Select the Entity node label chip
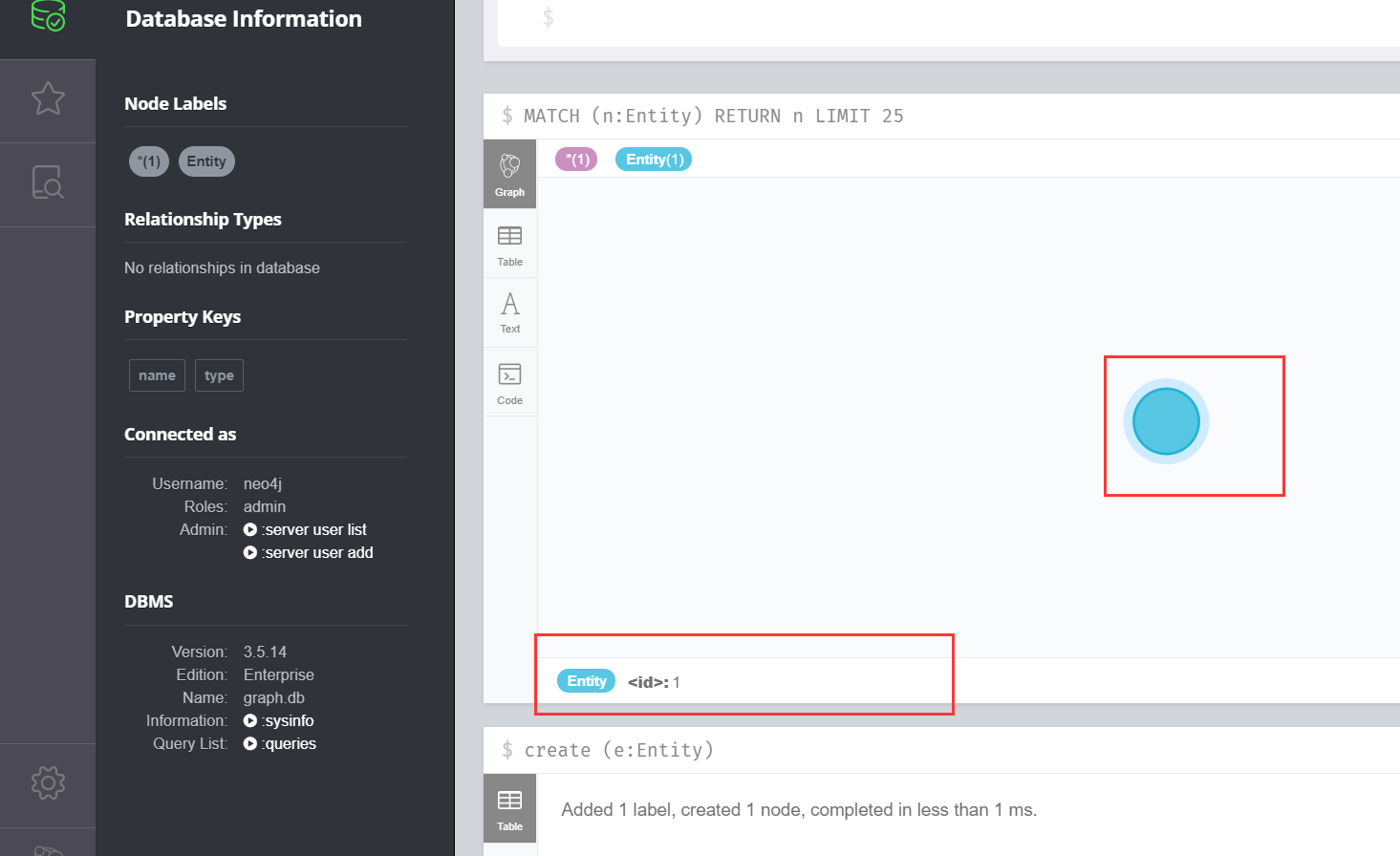The width and height of the screenshot is (1400, 856). pos(206,160)
